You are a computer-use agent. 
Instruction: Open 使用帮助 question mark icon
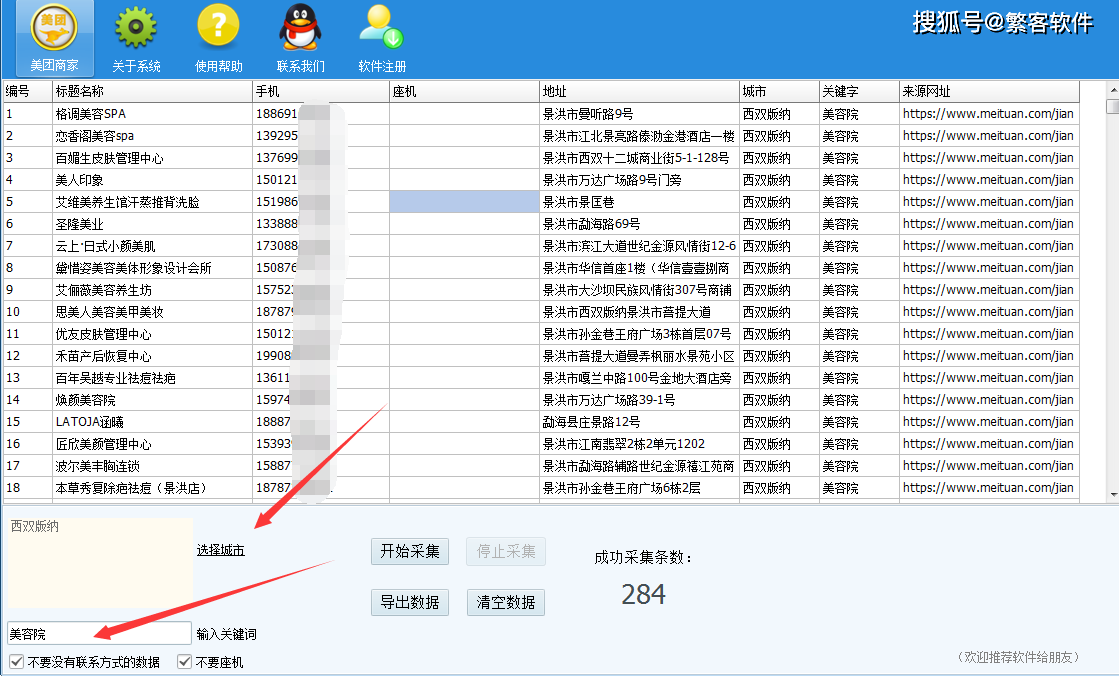218,39
